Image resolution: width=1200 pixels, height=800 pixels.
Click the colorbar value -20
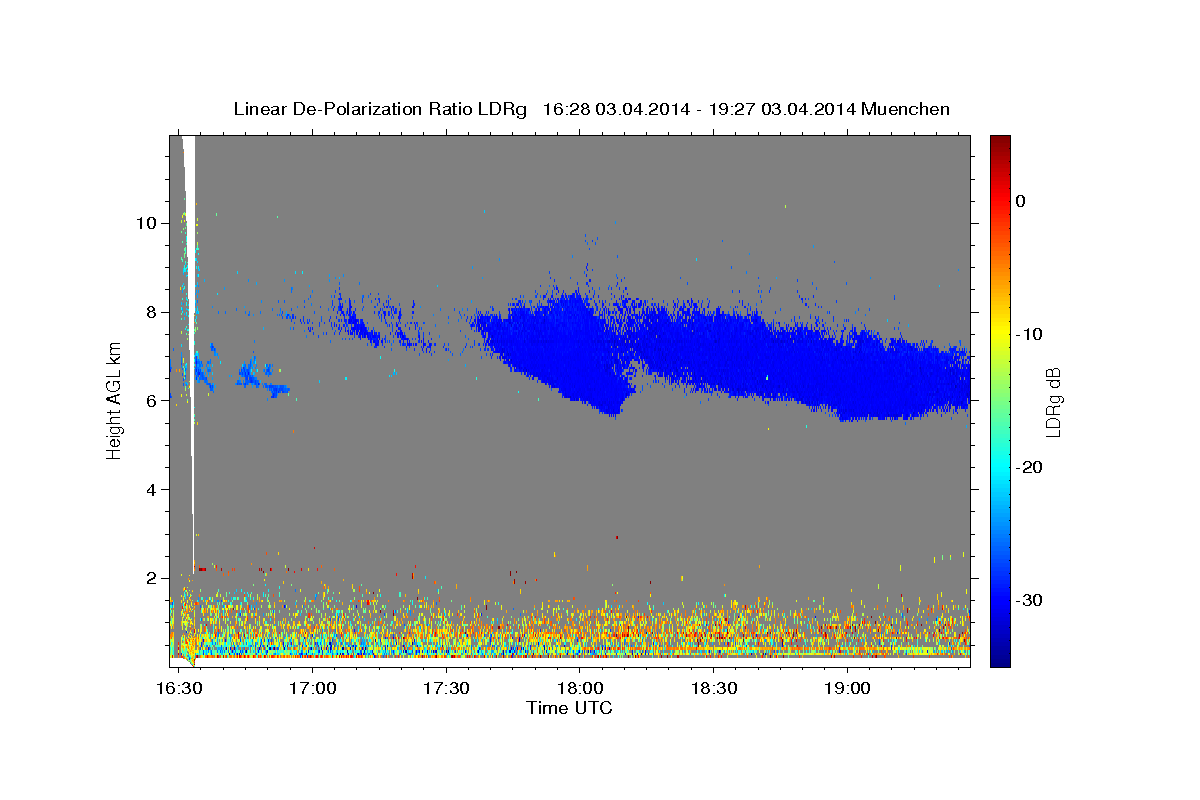coord(1030,467)
